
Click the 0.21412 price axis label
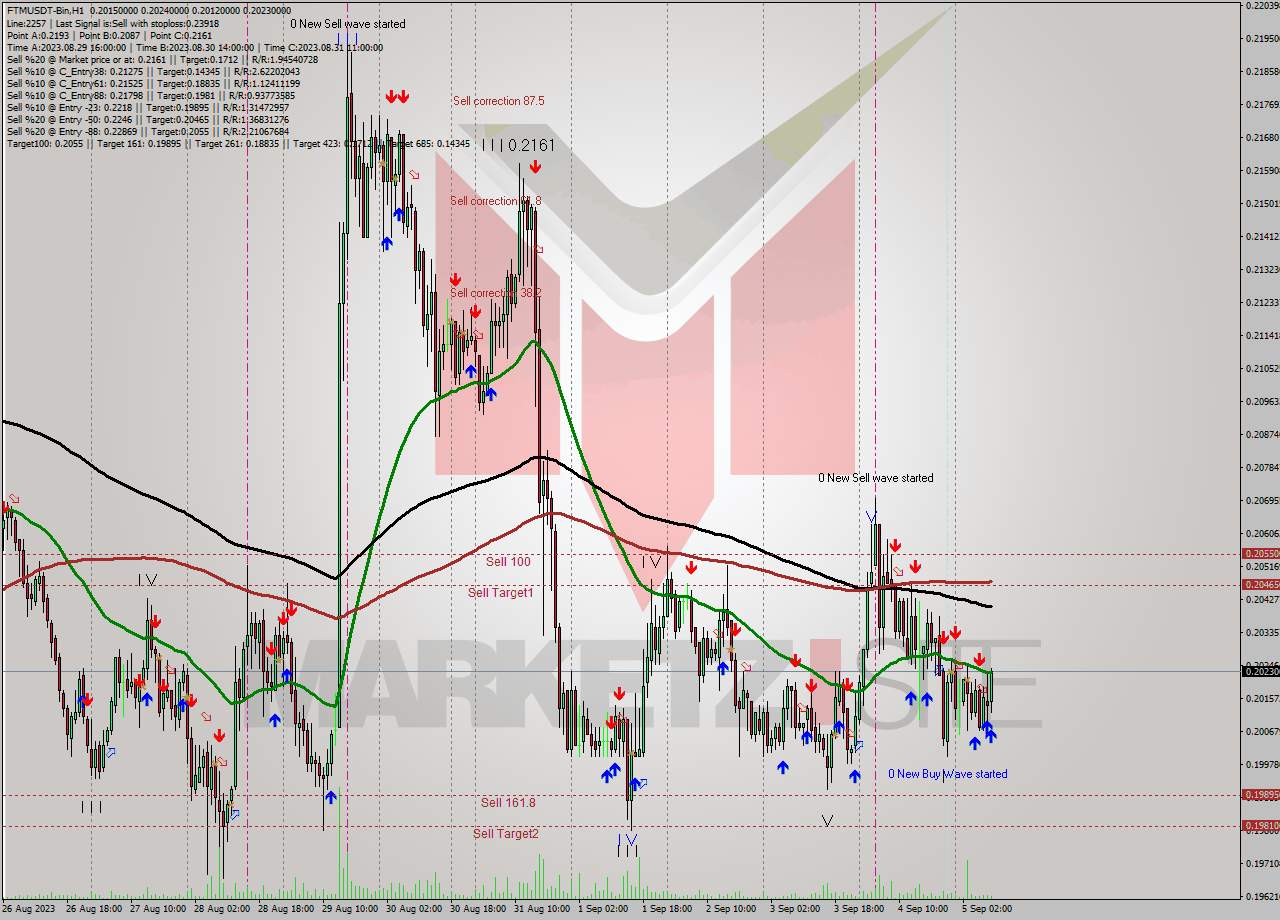click(1264, 236)
